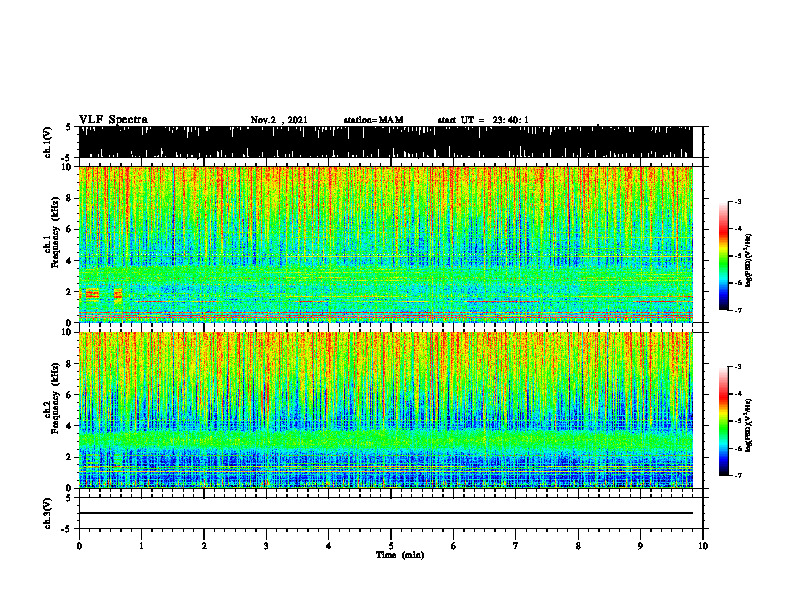Click inside the ch.2 spectrogram panel
This screenshot has height=612, width=792.
(x=385, y=410)
